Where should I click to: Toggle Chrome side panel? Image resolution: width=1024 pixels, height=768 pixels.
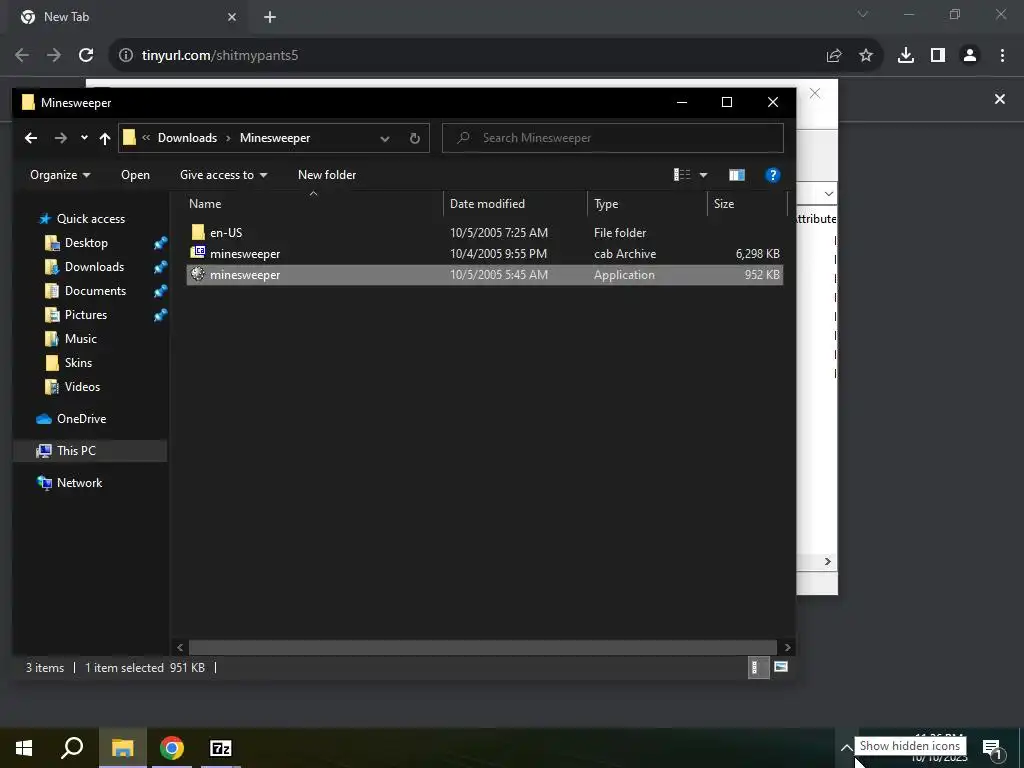[x=938, y=56]
